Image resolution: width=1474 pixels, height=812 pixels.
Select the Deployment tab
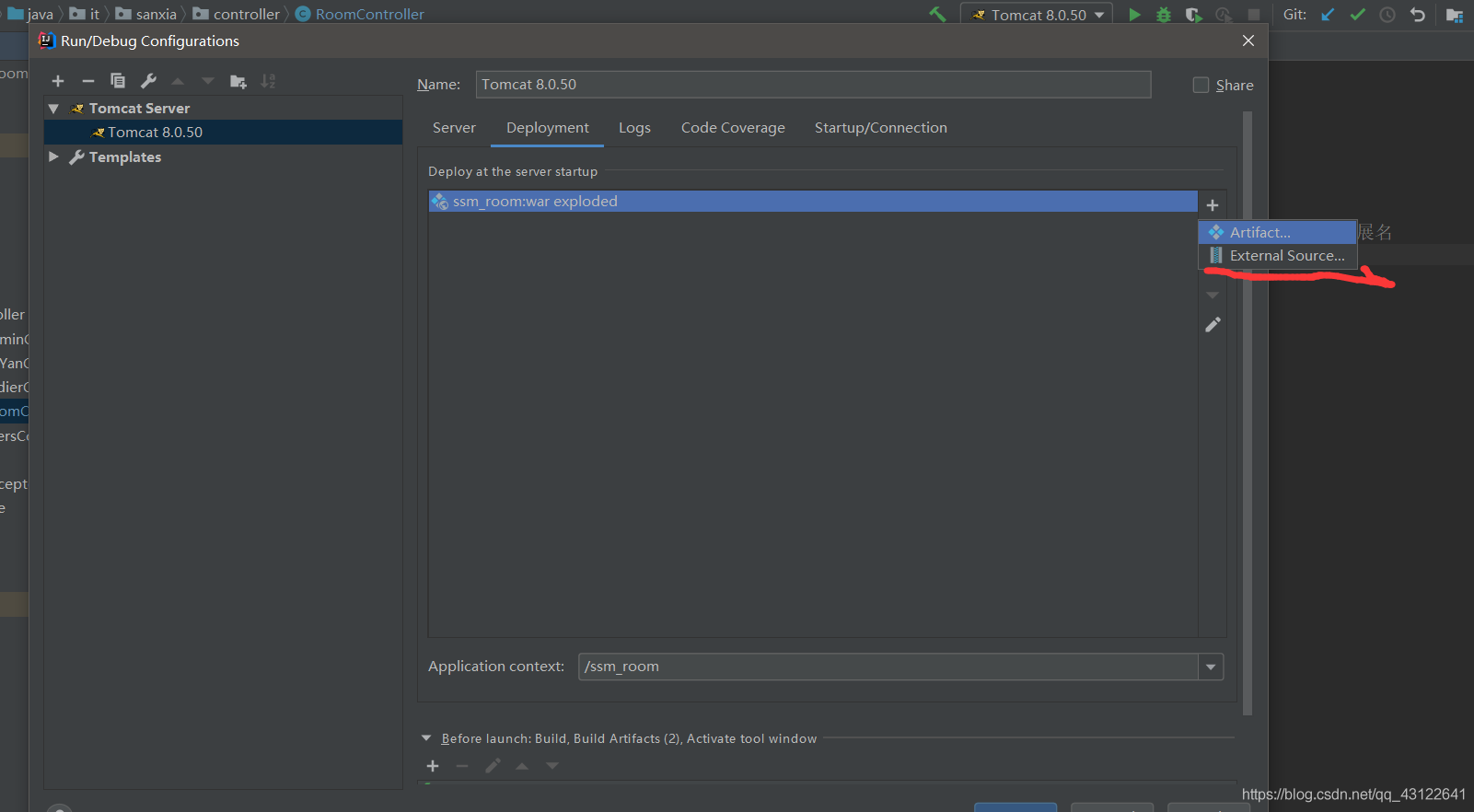pos(548,128)
